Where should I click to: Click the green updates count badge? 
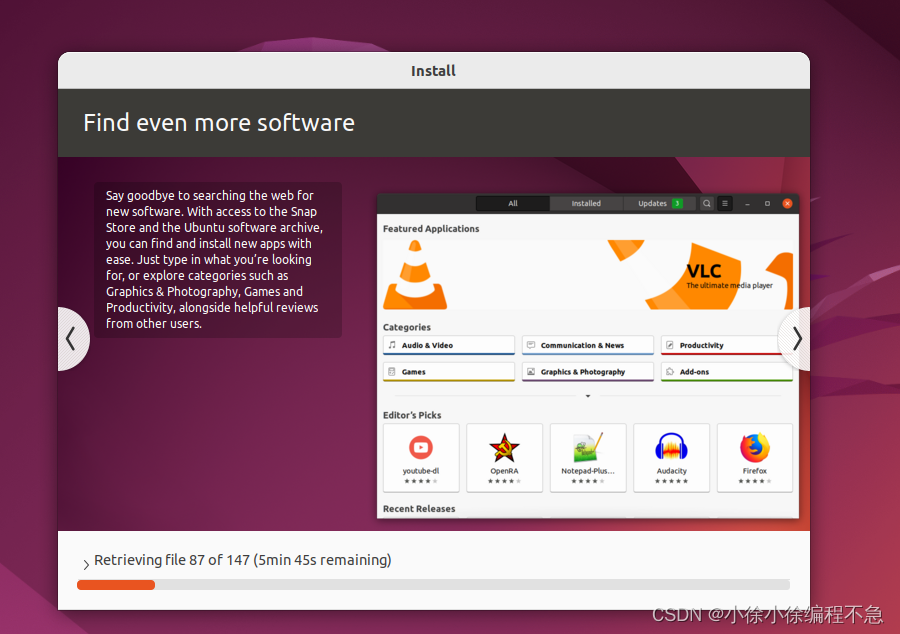click(677, 203)
